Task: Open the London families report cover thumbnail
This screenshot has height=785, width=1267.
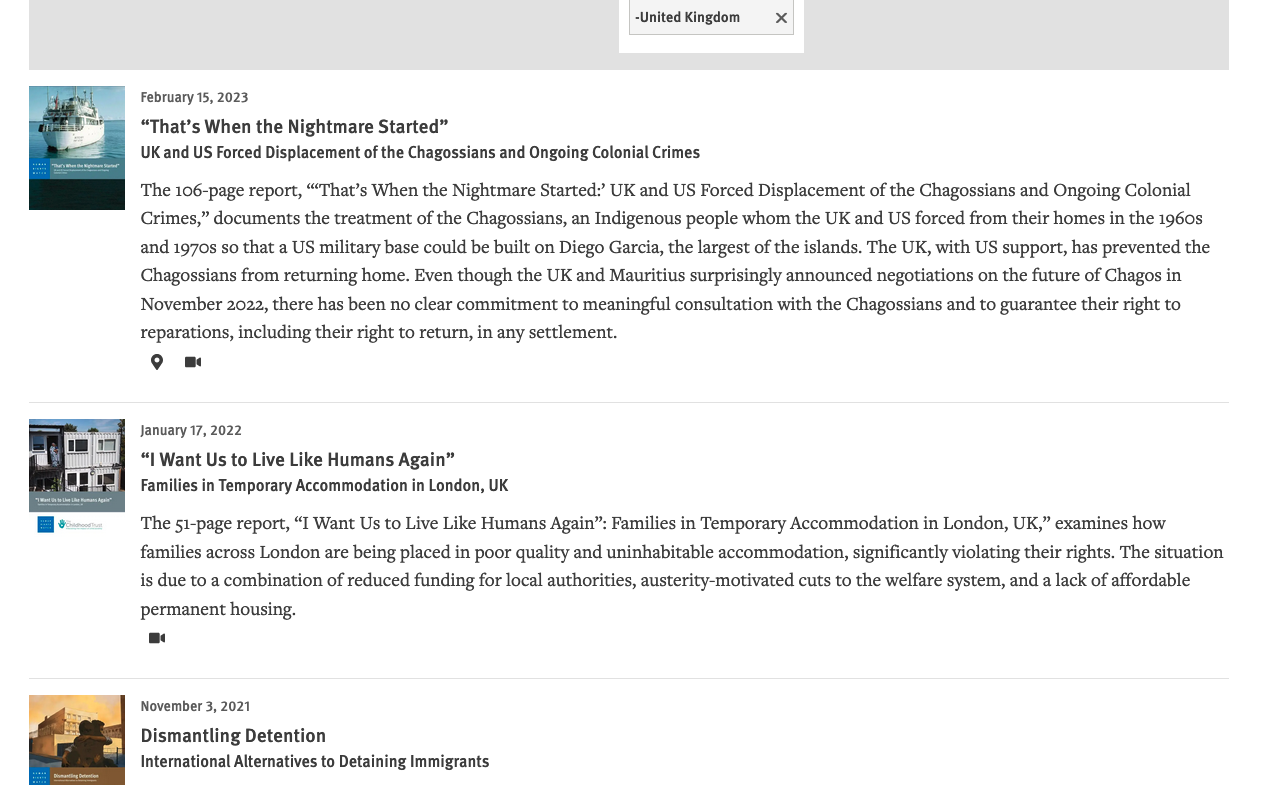Action: pos(77,476)
